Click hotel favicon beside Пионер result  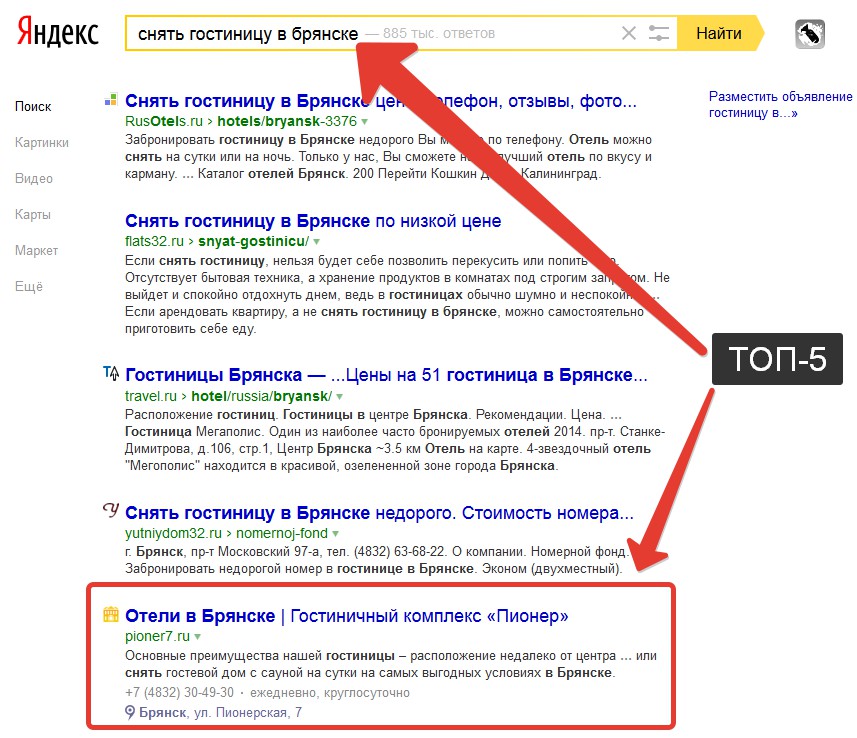pyautogui.click(x=111, y=614)
